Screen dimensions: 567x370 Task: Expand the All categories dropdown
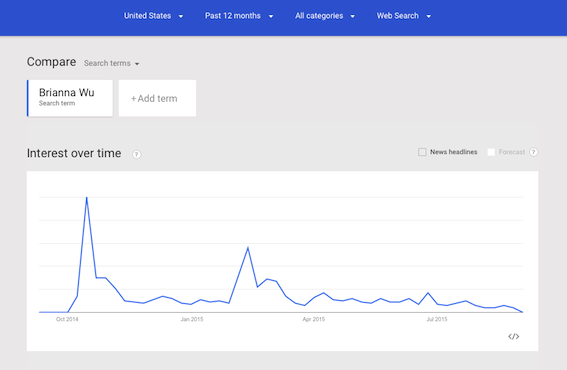pyautogui.click(x=325, y=16)
